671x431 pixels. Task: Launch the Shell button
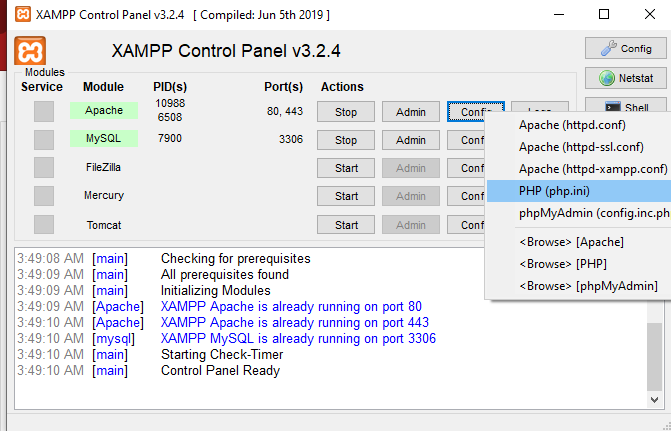click(626, 106)
